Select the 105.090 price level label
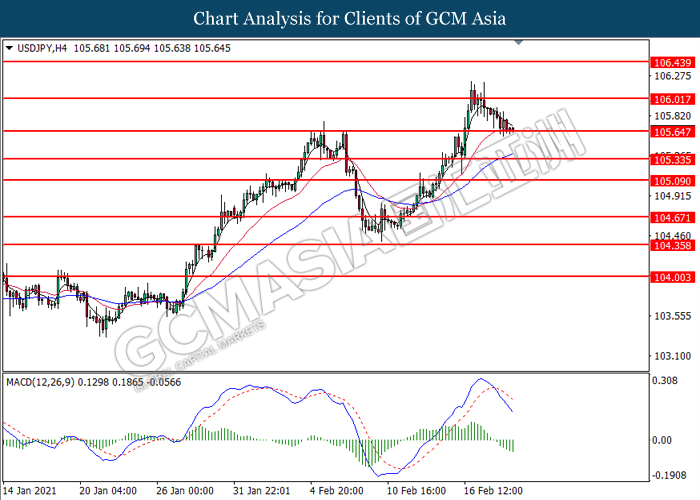 (x=672, y=181)
